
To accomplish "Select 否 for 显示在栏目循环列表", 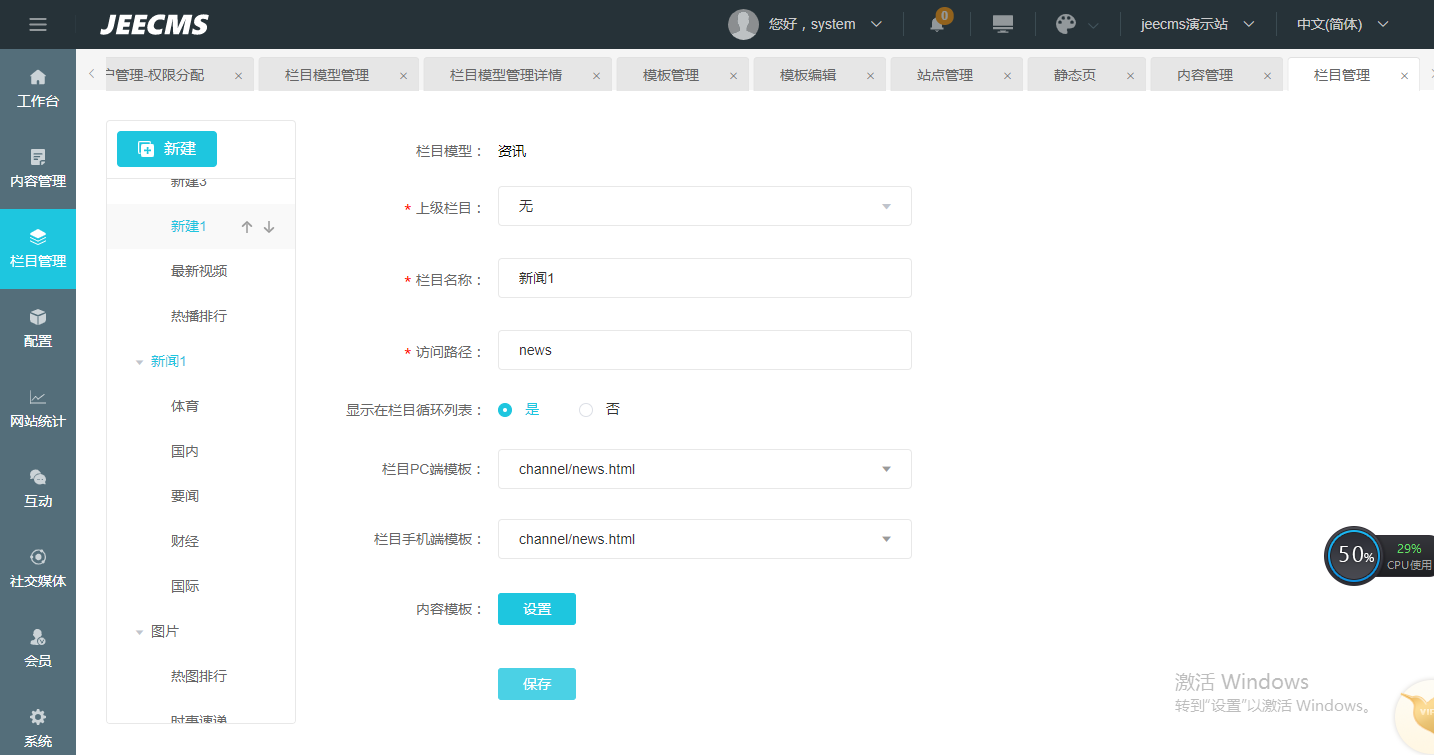I will (x=586, y=409).
